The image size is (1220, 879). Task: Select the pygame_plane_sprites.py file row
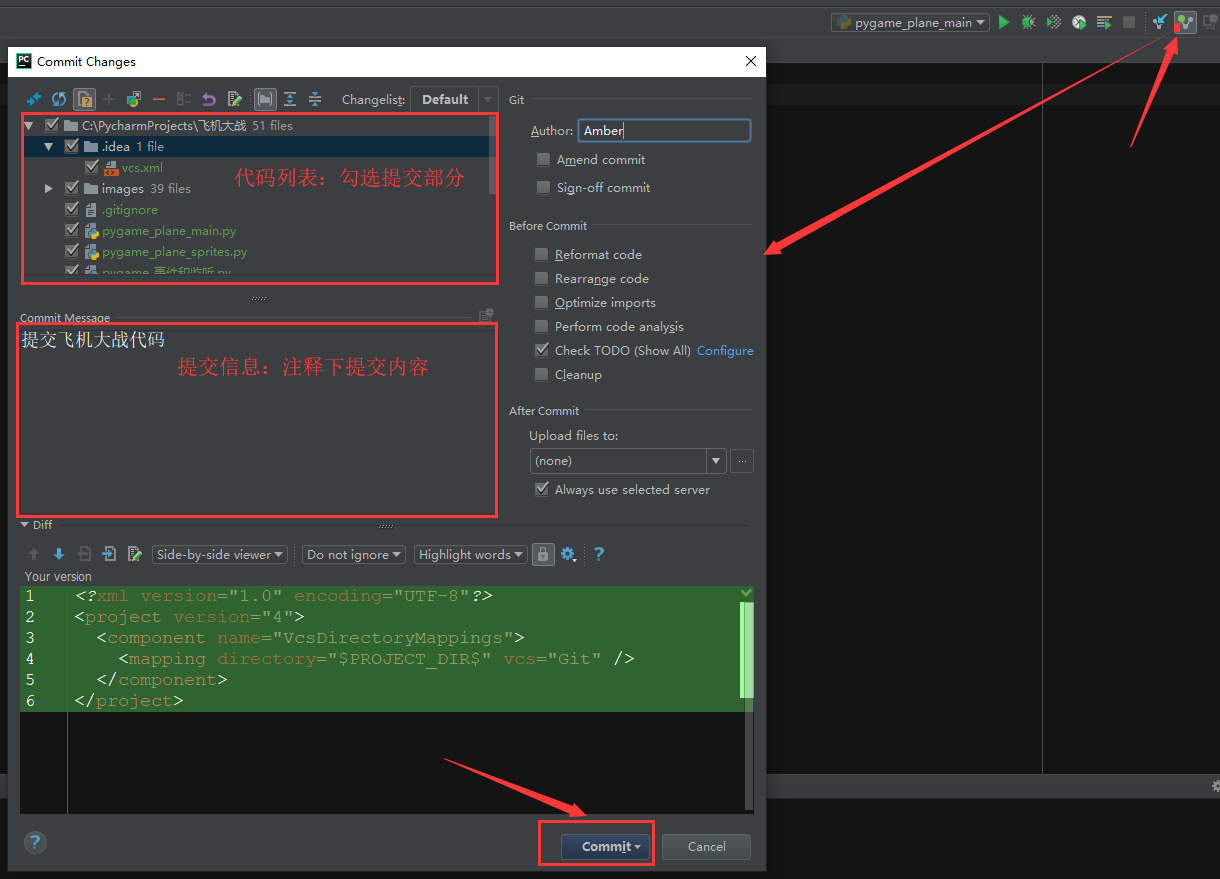256,252
